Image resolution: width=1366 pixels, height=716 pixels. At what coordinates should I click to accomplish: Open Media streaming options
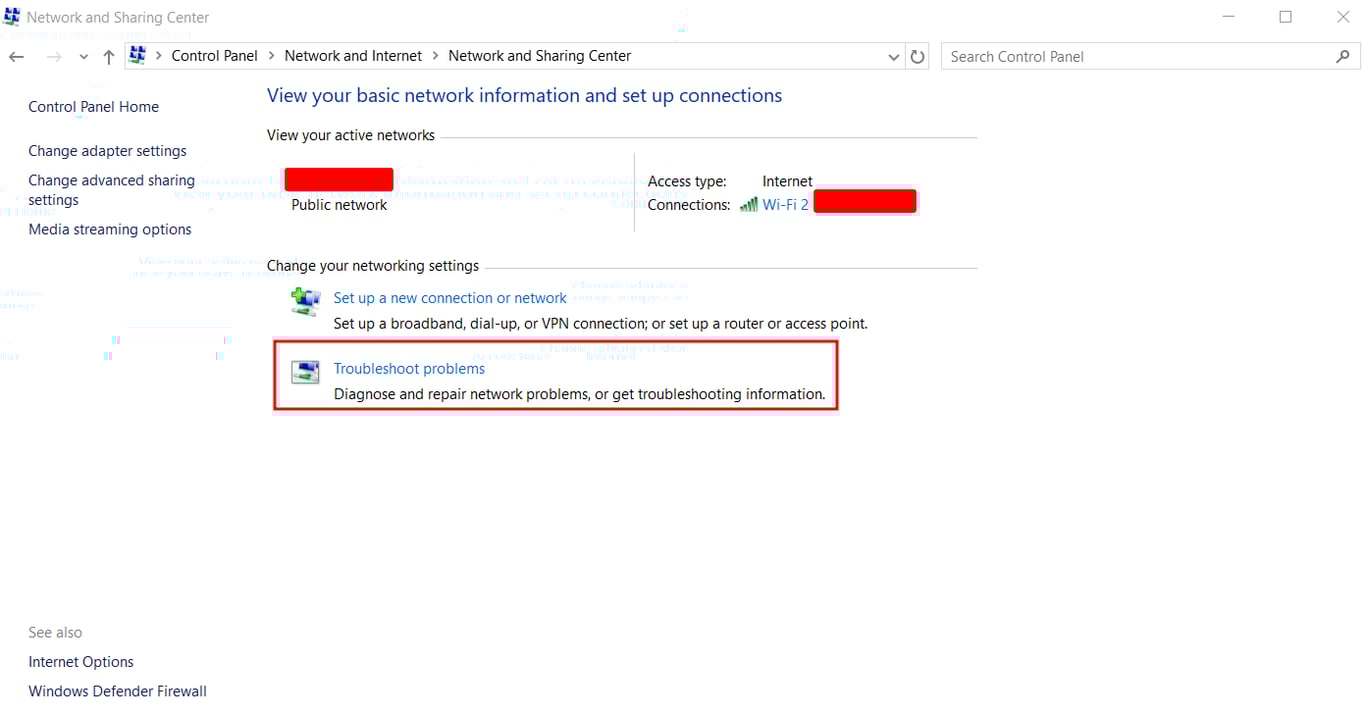(109, 229)
